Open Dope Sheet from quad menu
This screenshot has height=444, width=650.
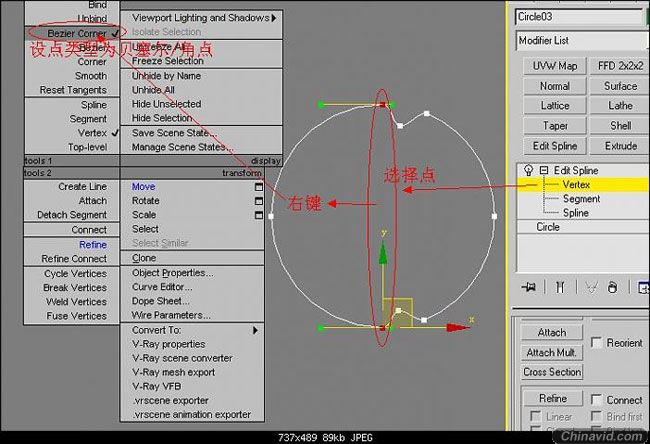click(x=161, y=301)
